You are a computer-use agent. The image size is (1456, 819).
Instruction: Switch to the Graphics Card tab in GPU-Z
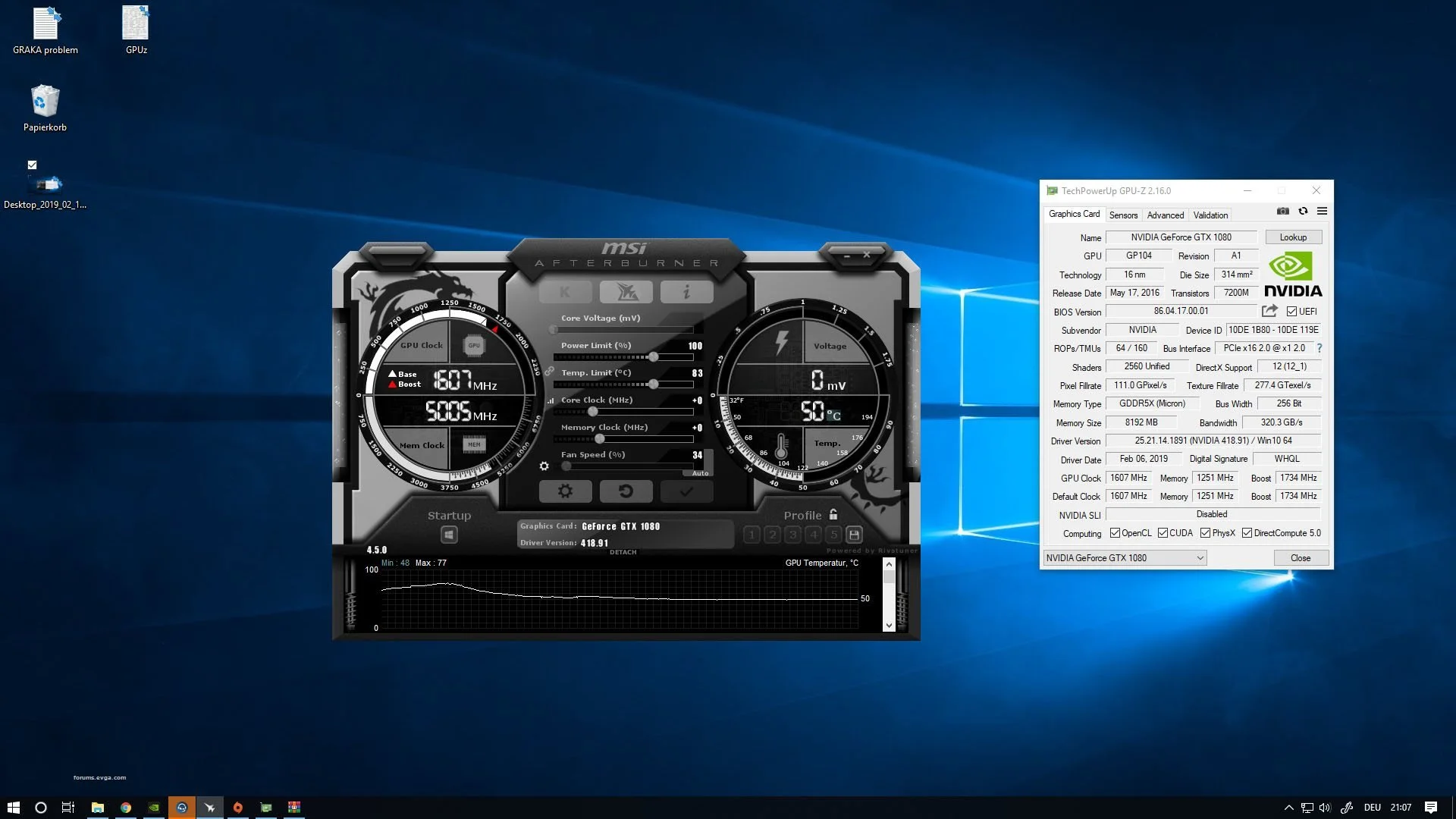(x=1074, y=215)
